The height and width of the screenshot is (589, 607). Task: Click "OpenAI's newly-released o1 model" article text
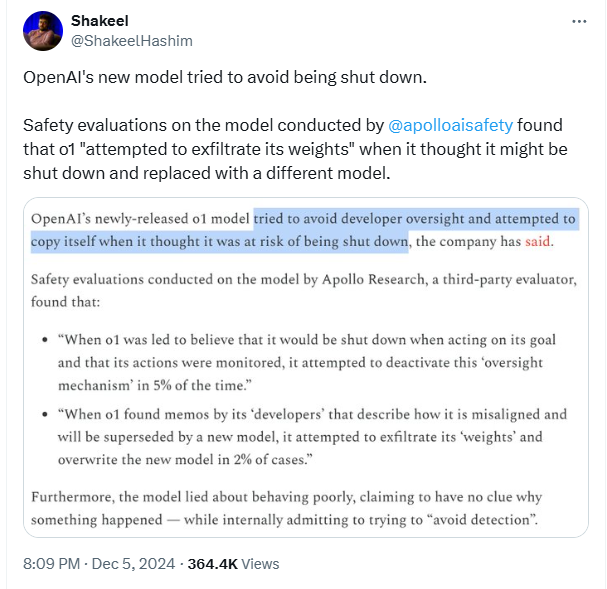[x=140, y=218]
